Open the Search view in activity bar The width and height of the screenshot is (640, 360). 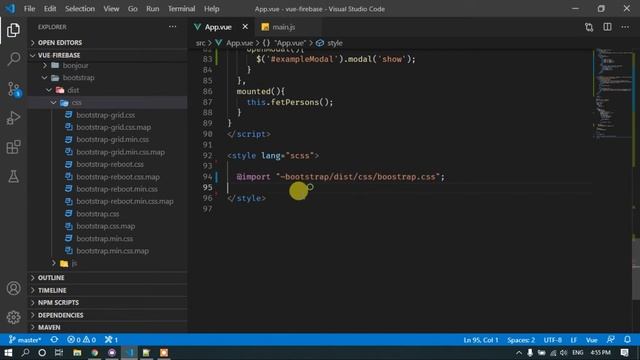click(x=13, y=59)
